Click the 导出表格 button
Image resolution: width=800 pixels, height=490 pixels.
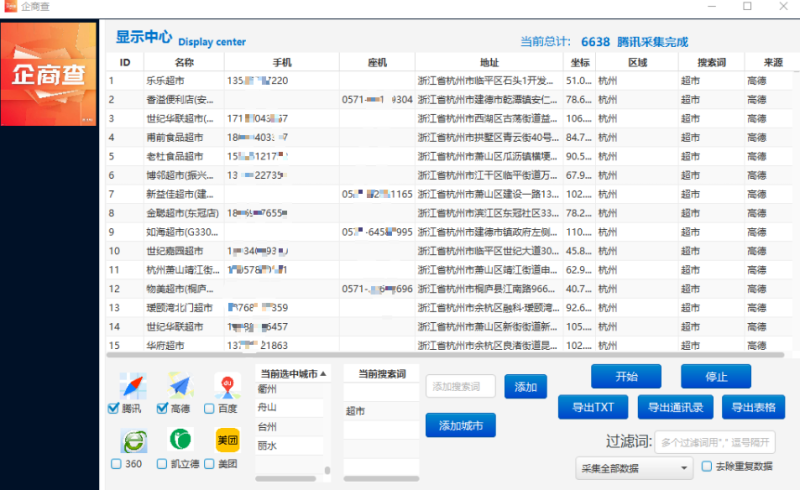(754, 407)
